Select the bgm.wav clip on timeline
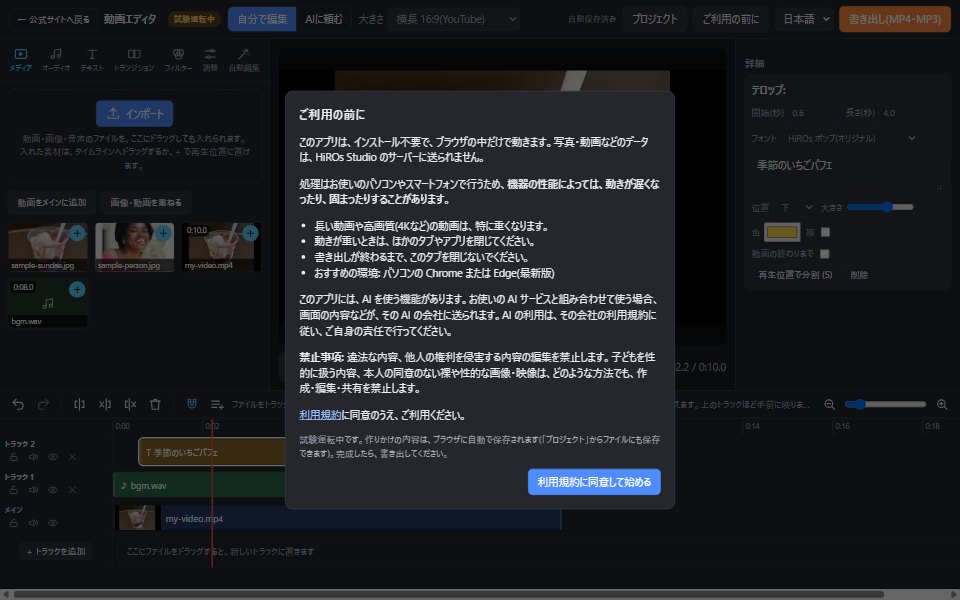 pos(200,486)
